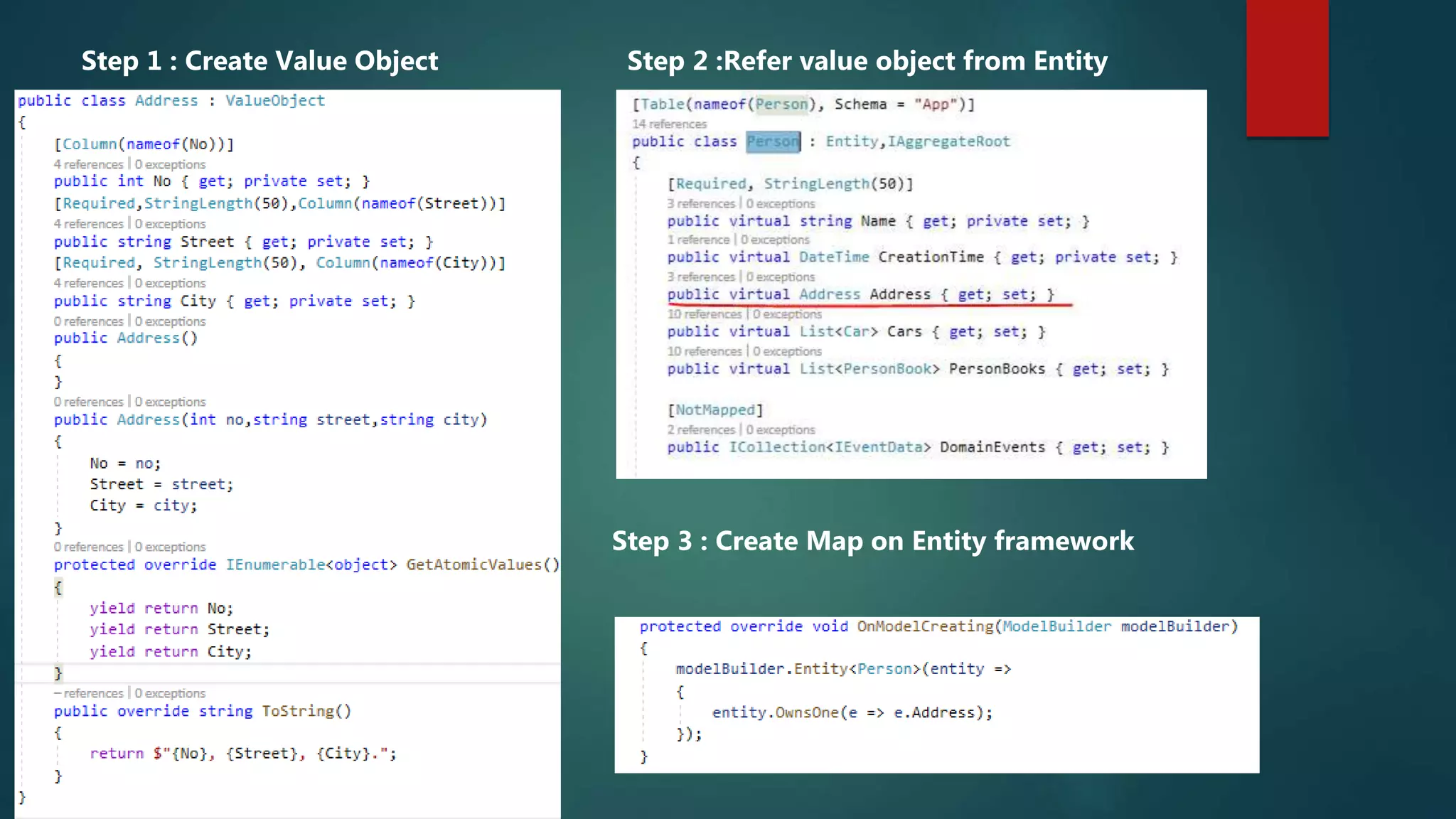Image resolution: width=1456 pixels, height=819 pixels.
Task: Click the 'OnModelCreating(ModelBuilder modelBuilder)' method signature
Action: (938, 626)
